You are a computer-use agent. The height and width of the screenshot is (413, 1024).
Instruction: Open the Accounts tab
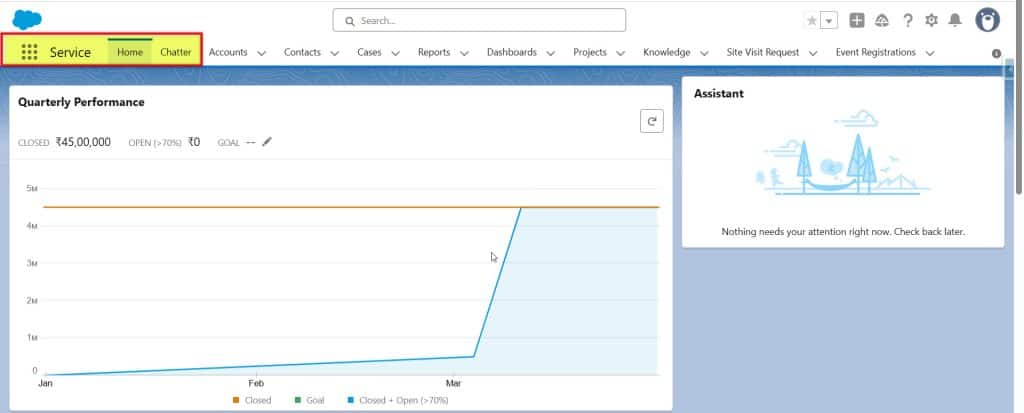228,52
